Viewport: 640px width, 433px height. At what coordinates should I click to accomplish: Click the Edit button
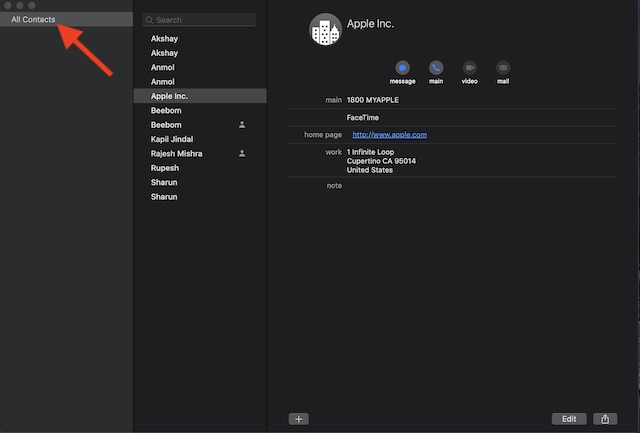(x=569, y=419)
